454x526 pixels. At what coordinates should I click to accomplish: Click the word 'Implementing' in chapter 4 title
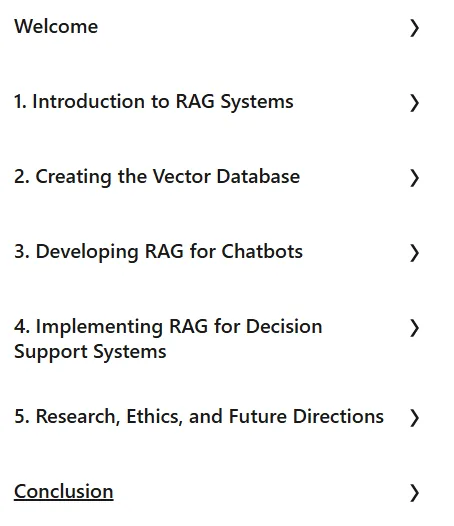(x=99, y=327)
